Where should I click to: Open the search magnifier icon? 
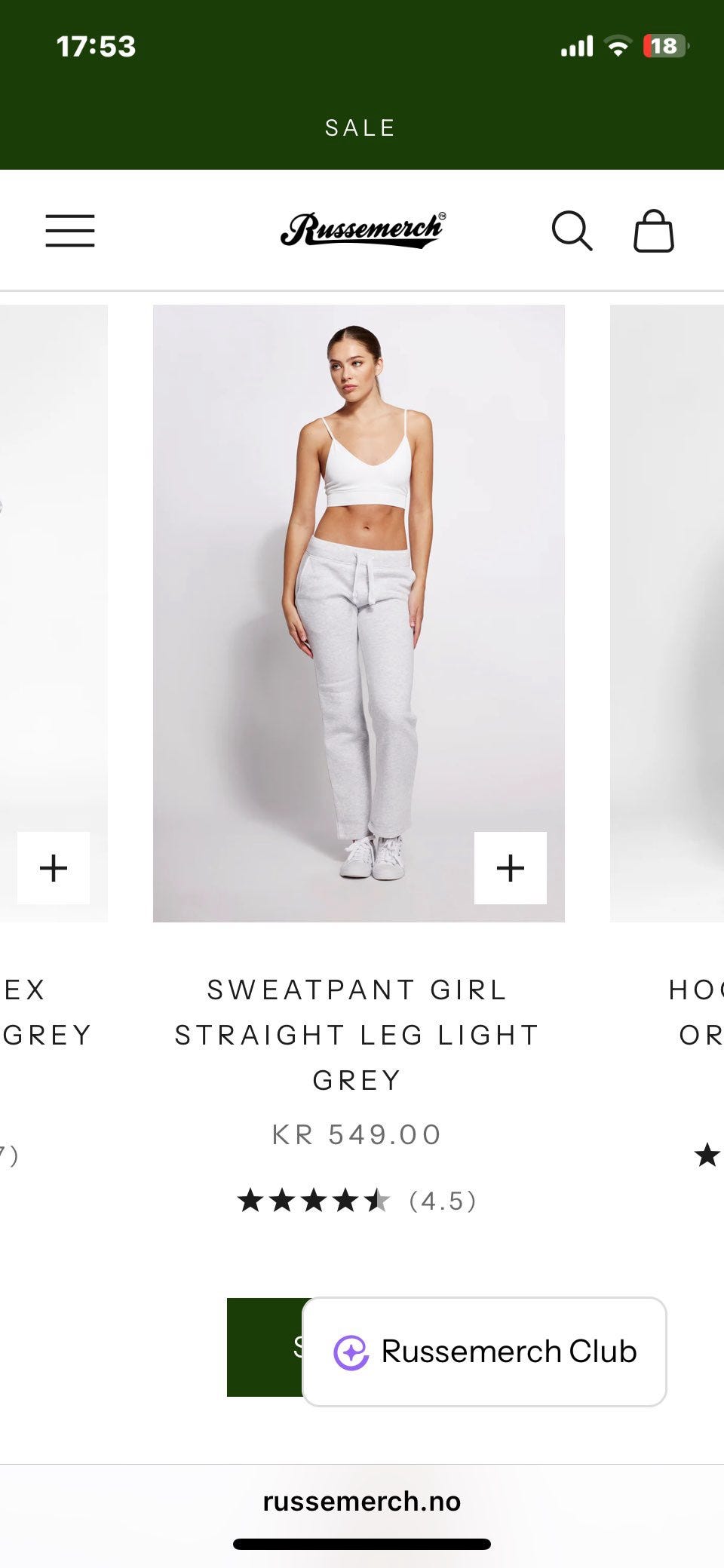click(572, 231)
